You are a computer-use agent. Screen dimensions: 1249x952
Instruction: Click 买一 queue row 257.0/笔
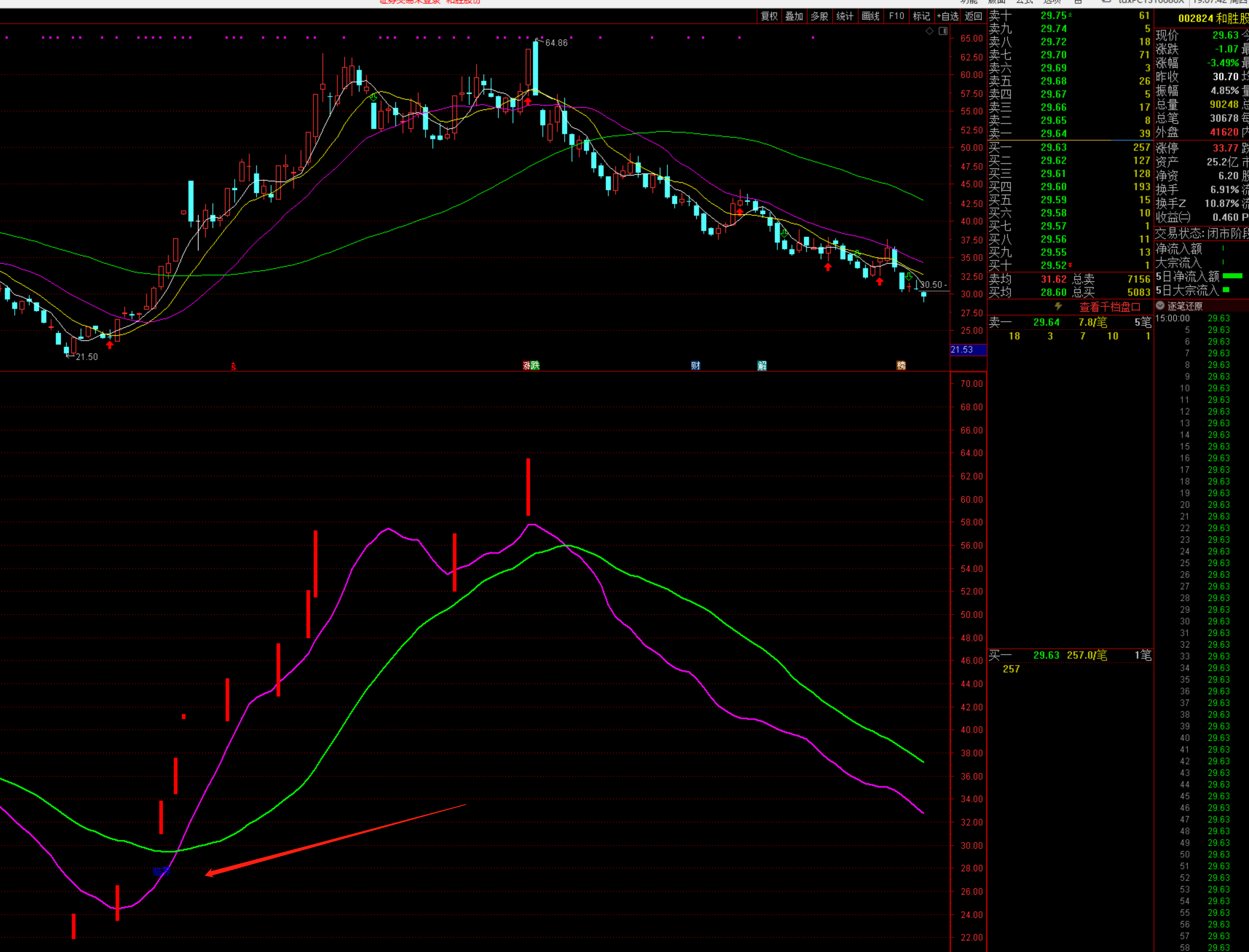[1070, 656]
